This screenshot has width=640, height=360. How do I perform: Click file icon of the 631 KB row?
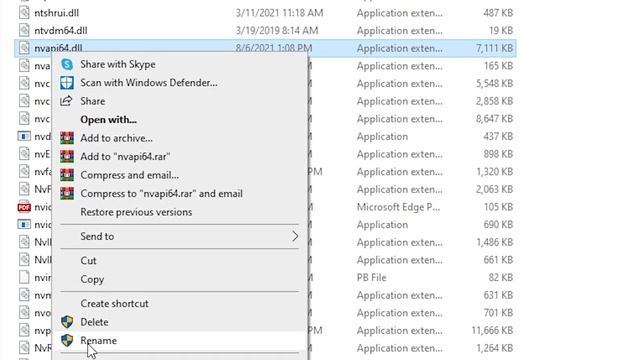point(24,295)
